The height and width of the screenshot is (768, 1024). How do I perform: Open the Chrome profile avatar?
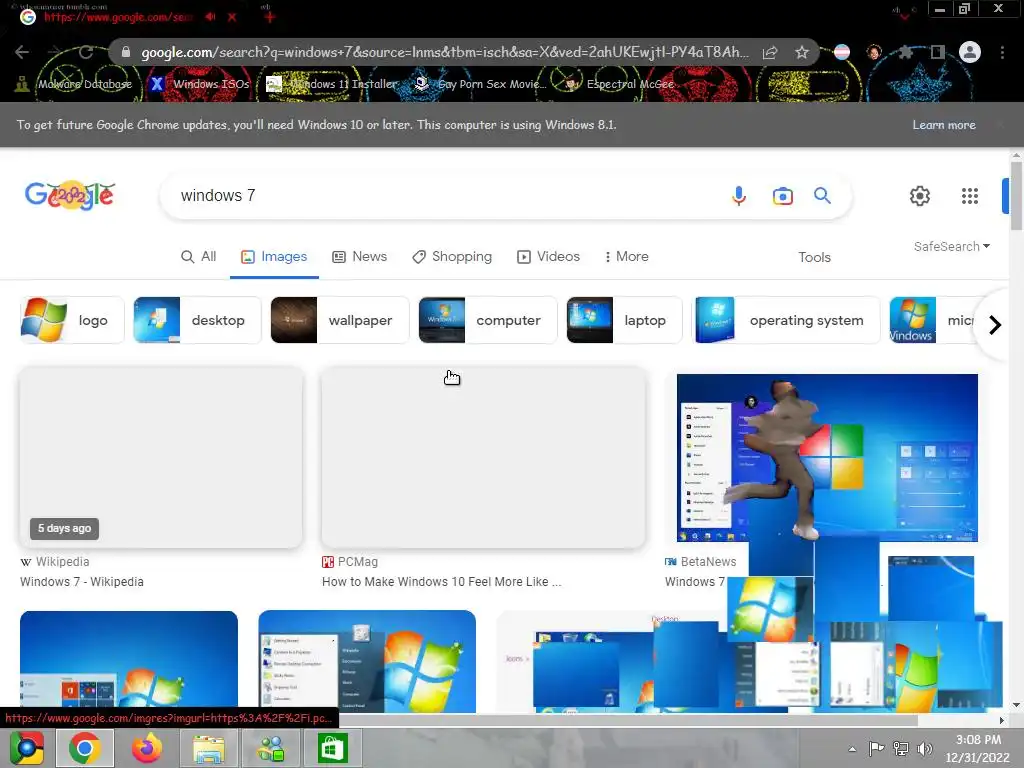point(970,52)
